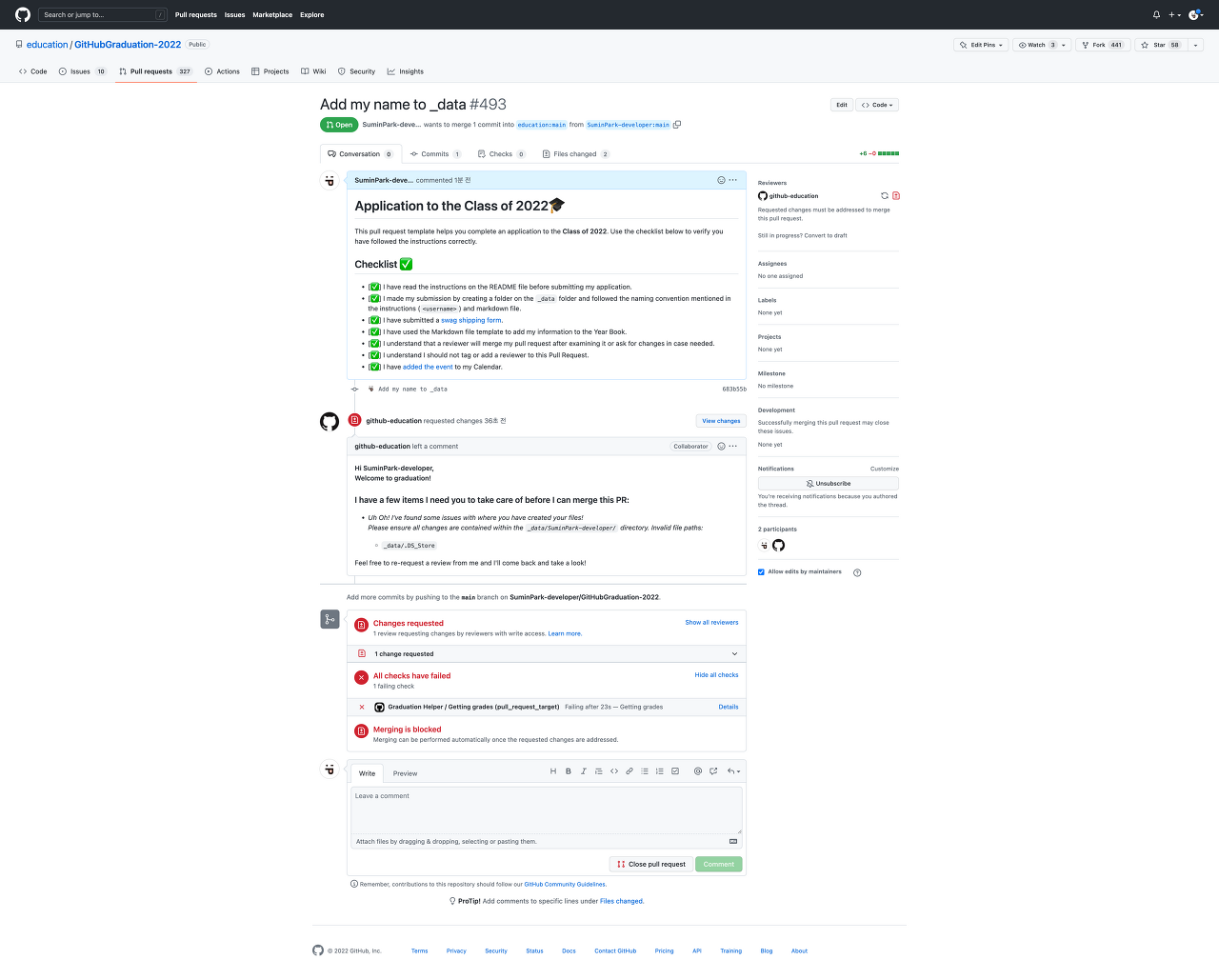Screen dimensions: 1219x980
Task: Open Watch dropdown arrow
Action: (1064, 45)
